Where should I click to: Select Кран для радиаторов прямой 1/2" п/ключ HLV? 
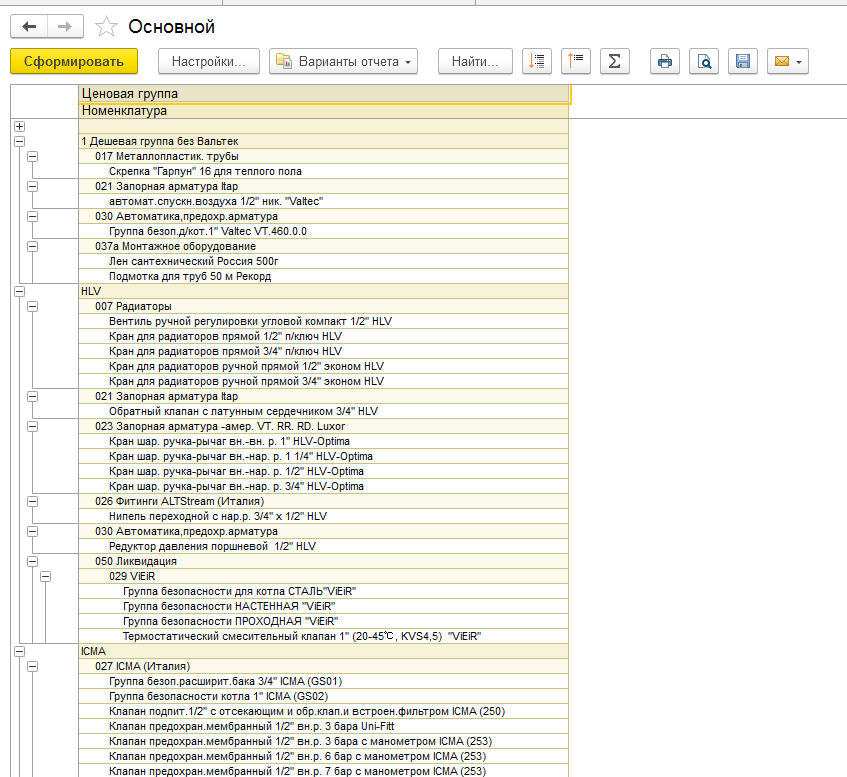pyautogui.click(x=324, y=336)
